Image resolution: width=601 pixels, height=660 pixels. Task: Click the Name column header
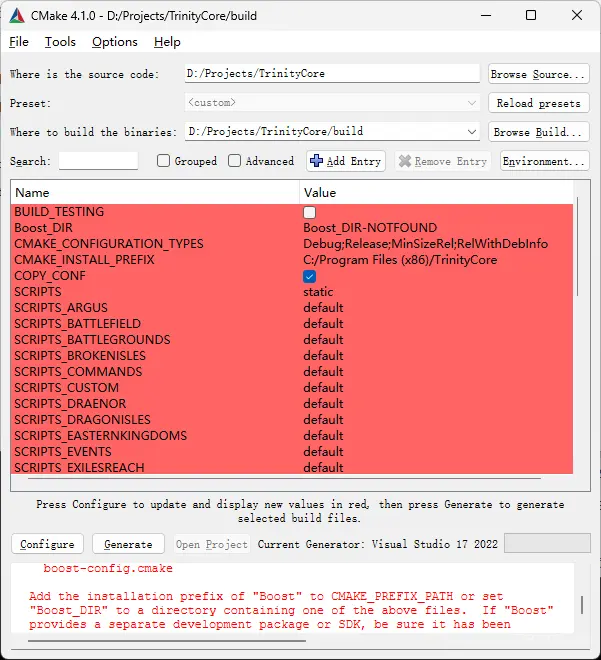click(155, 193)
